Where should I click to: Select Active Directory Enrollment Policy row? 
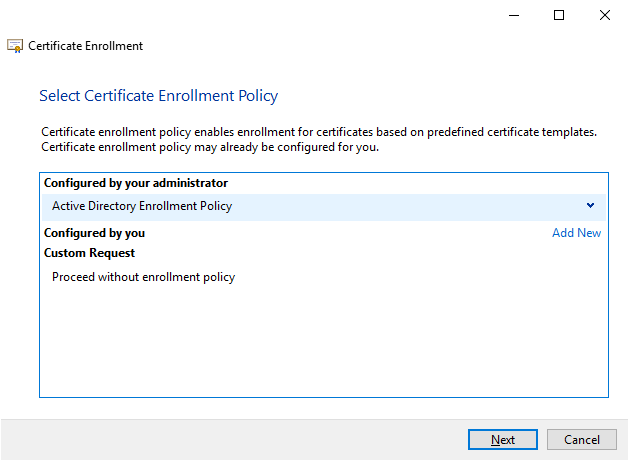click(324, 207)
